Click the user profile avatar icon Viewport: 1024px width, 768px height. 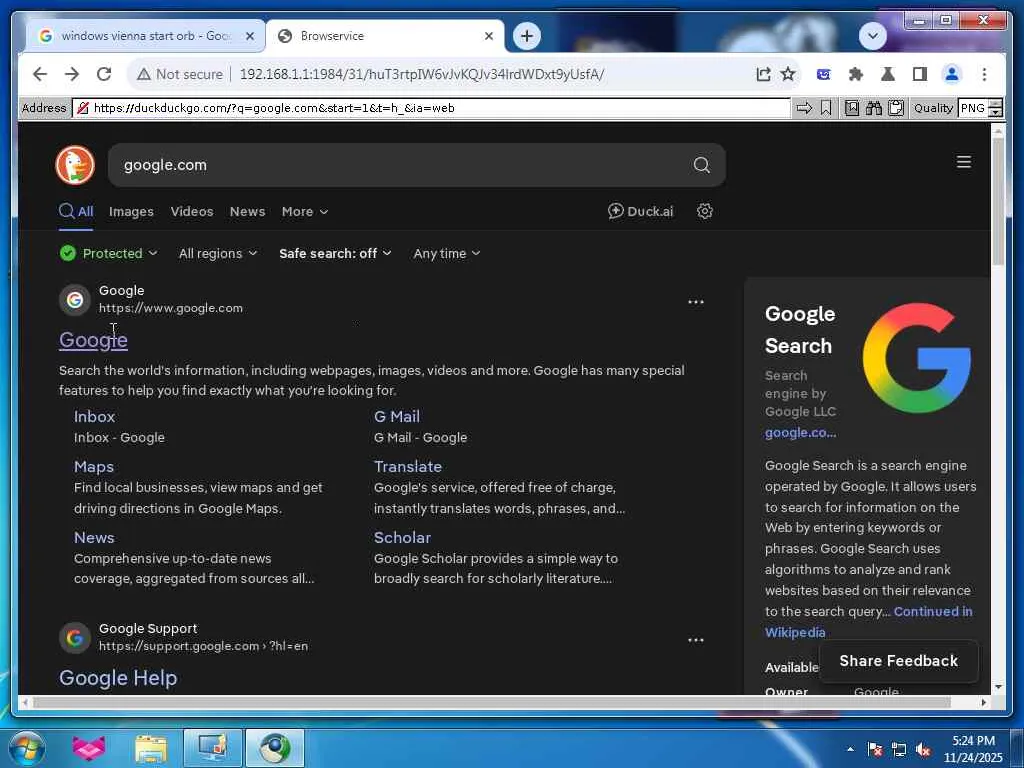(952, 74)
